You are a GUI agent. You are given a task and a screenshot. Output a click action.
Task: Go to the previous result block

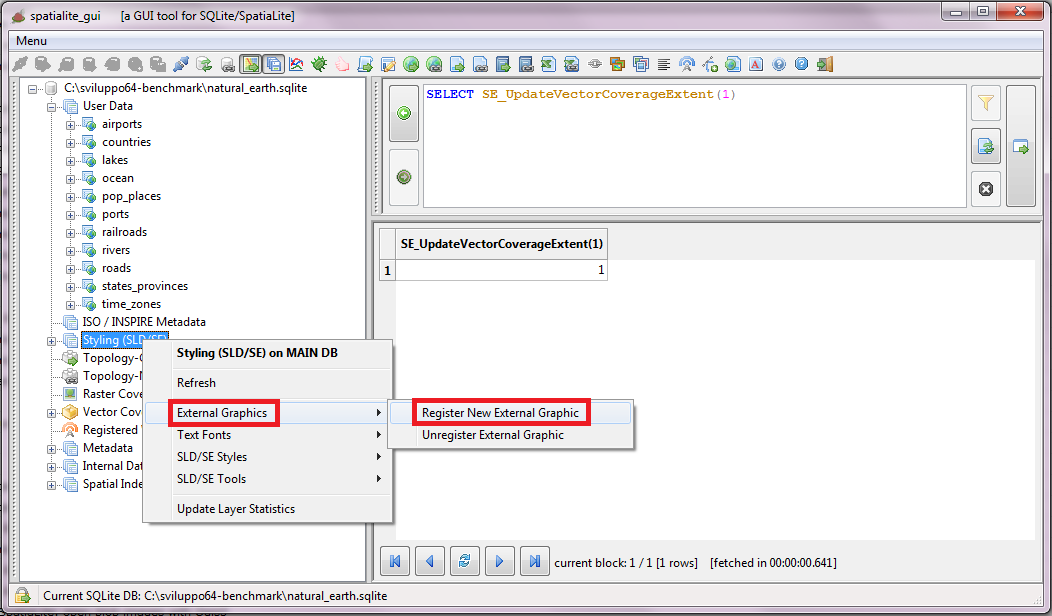point(430,561)
